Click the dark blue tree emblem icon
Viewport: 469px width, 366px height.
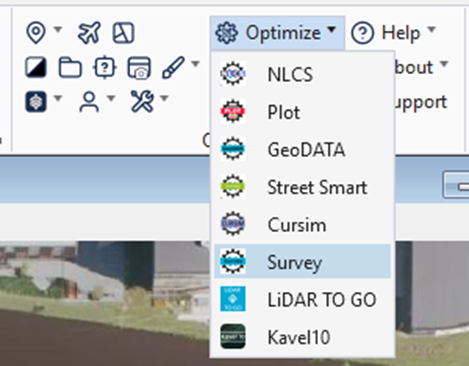tap(36, 102)
